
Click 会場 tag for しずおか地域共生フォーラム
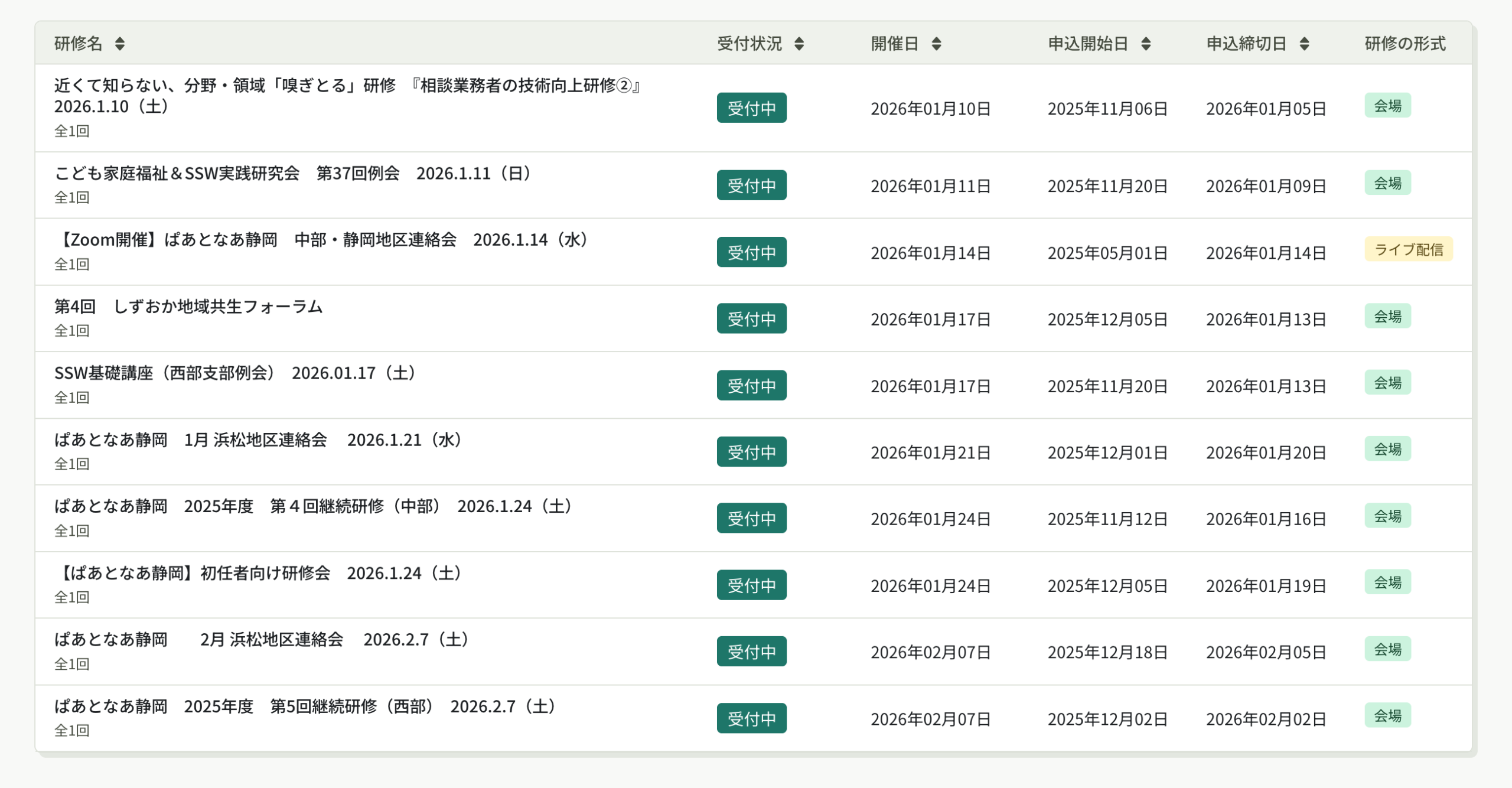tap(1387, 317)
